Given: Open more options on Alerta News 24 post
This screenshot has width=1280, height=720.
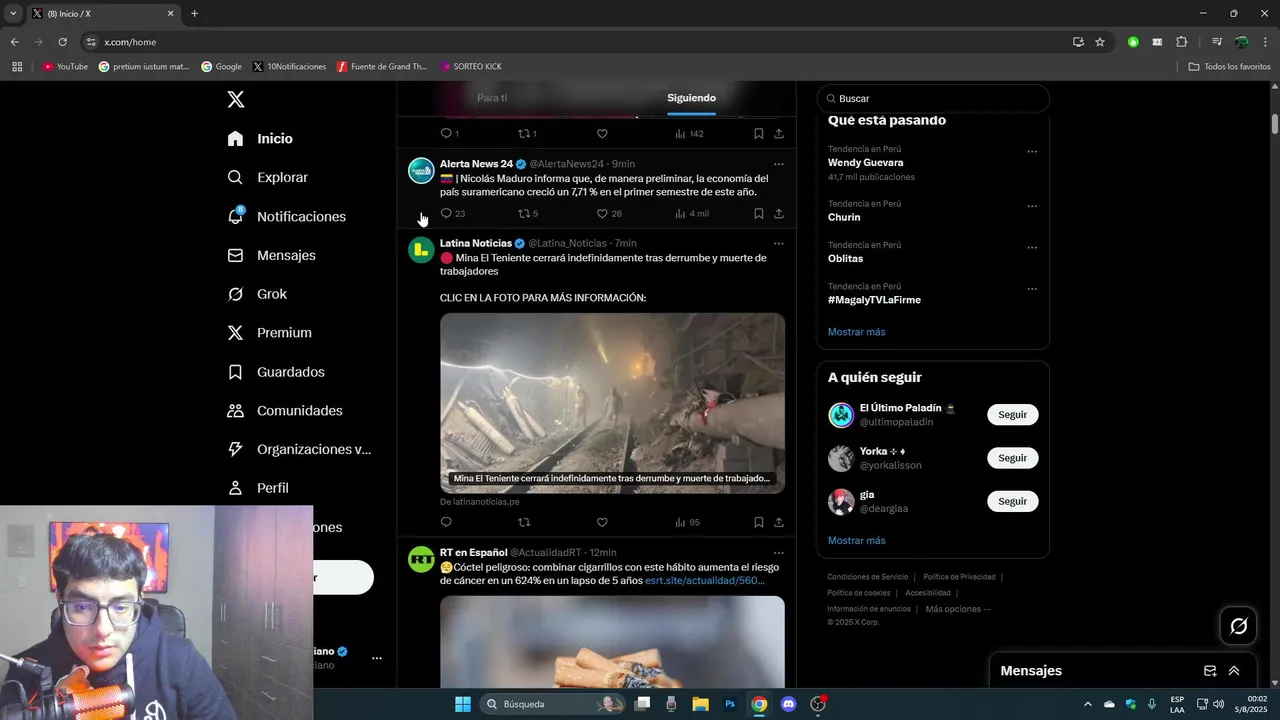Looking at the screenshot, I should 779,164.
